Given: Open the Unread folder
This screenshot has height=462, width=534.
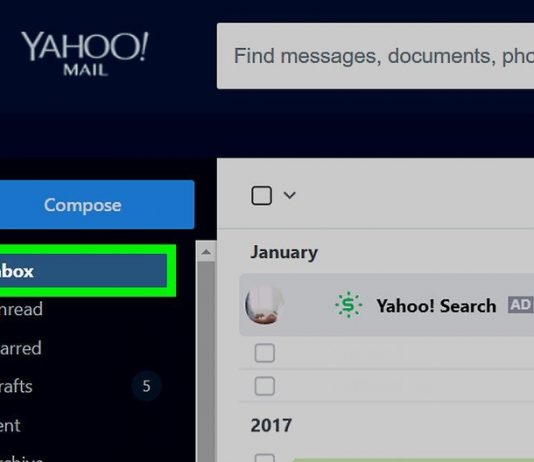Looking at the screenshot, I should pos(21,309).
